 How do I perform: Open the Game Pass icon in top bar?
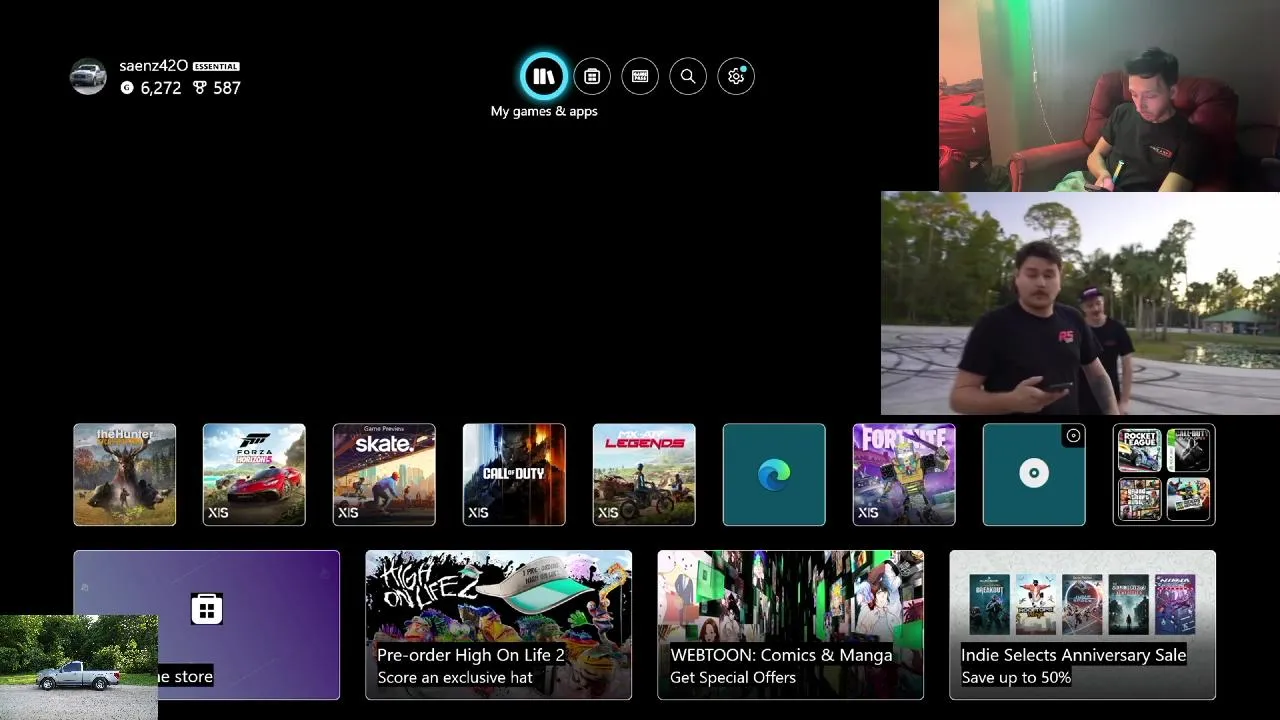(640, 76)
